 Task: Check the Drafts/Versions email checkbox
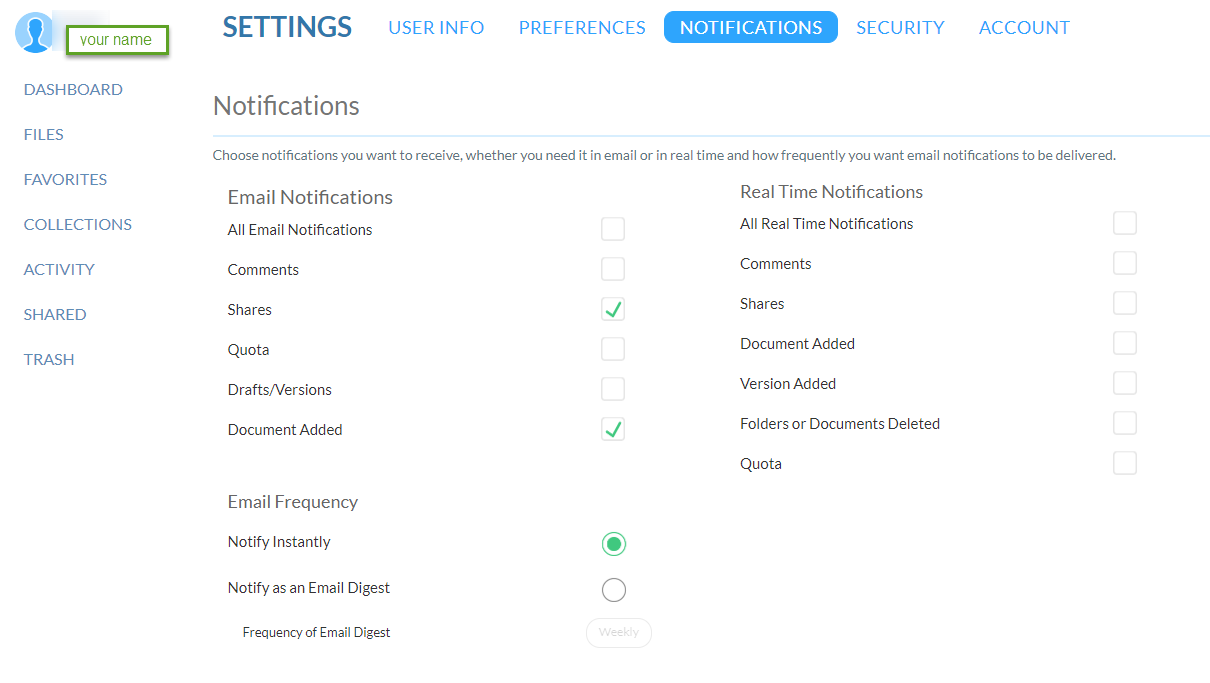pyautogui.click(x=613, y=389)
